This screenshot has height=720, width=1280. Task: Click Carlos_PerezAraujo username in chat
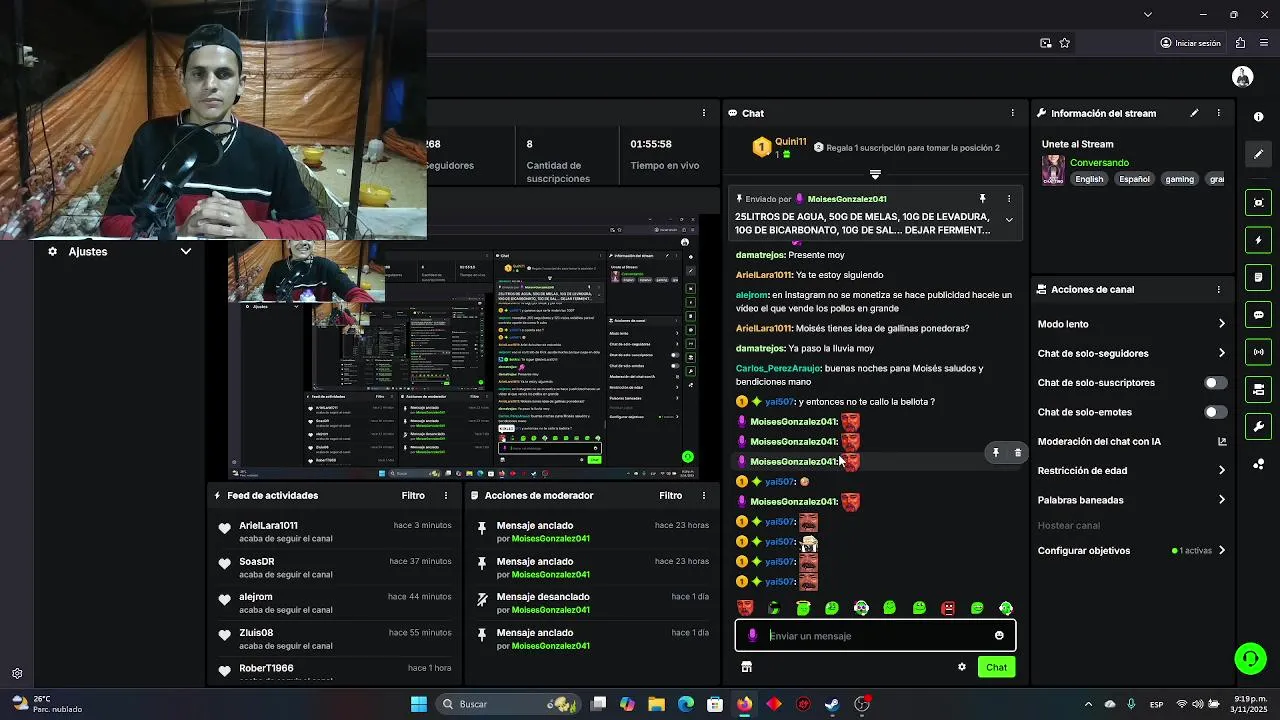tap(778, 368)
